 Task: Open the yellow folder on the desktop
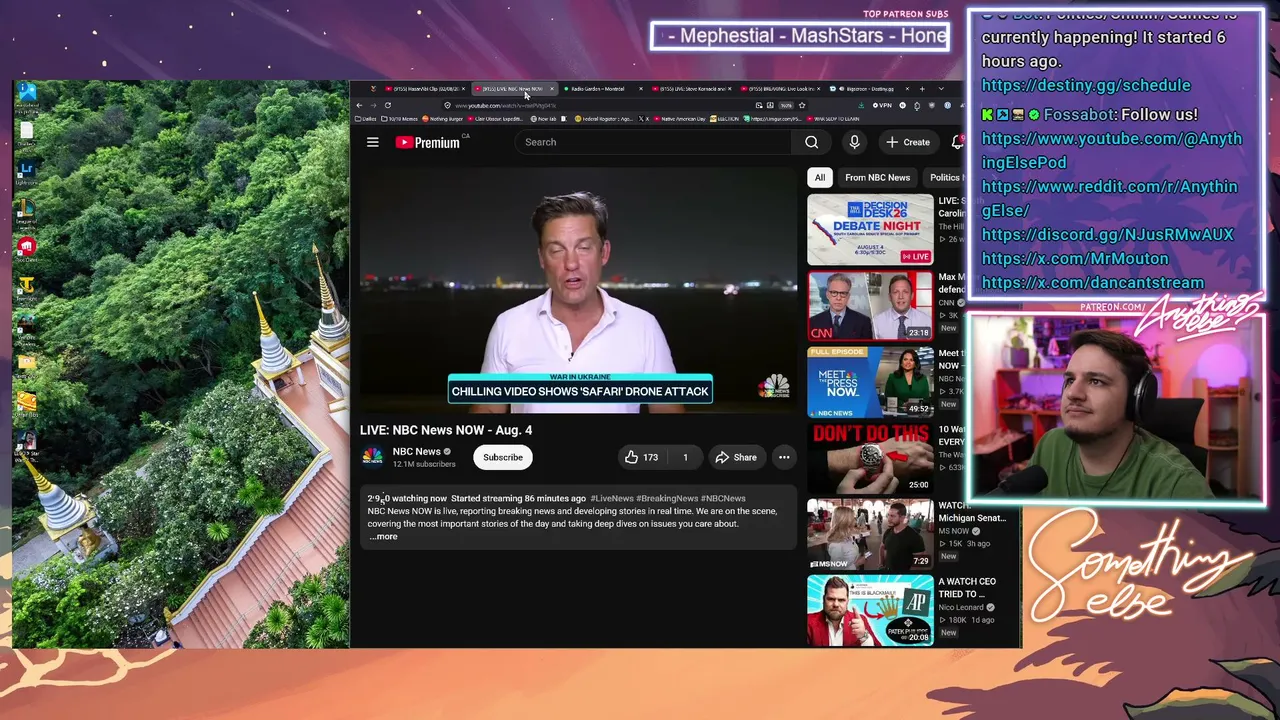26,362
